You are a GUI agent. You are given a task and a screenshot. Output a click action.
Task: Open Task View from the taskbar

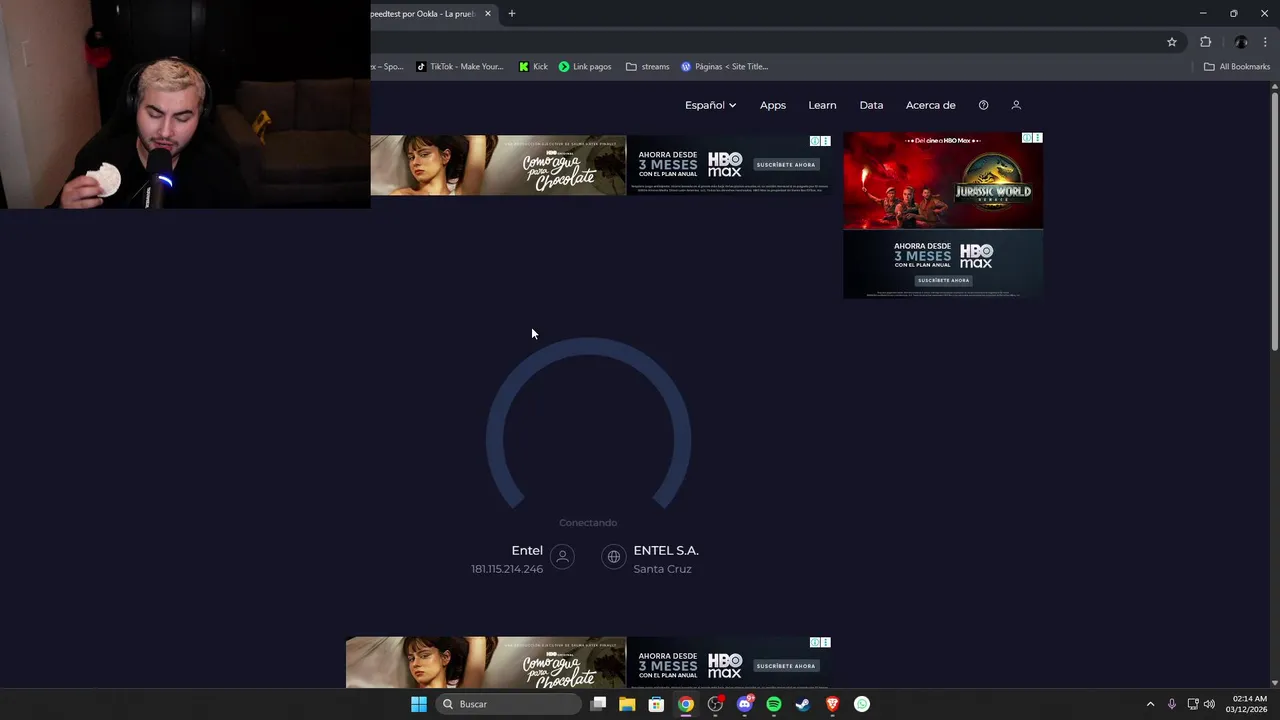click(x=598, y=704)
